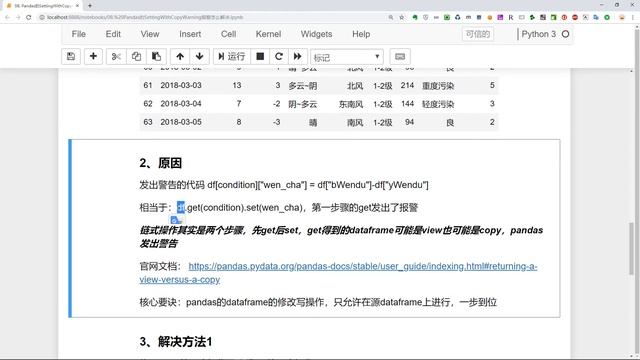Click row index 61 in table
This screenshot has width=640, height=360.
click(147, 85)
